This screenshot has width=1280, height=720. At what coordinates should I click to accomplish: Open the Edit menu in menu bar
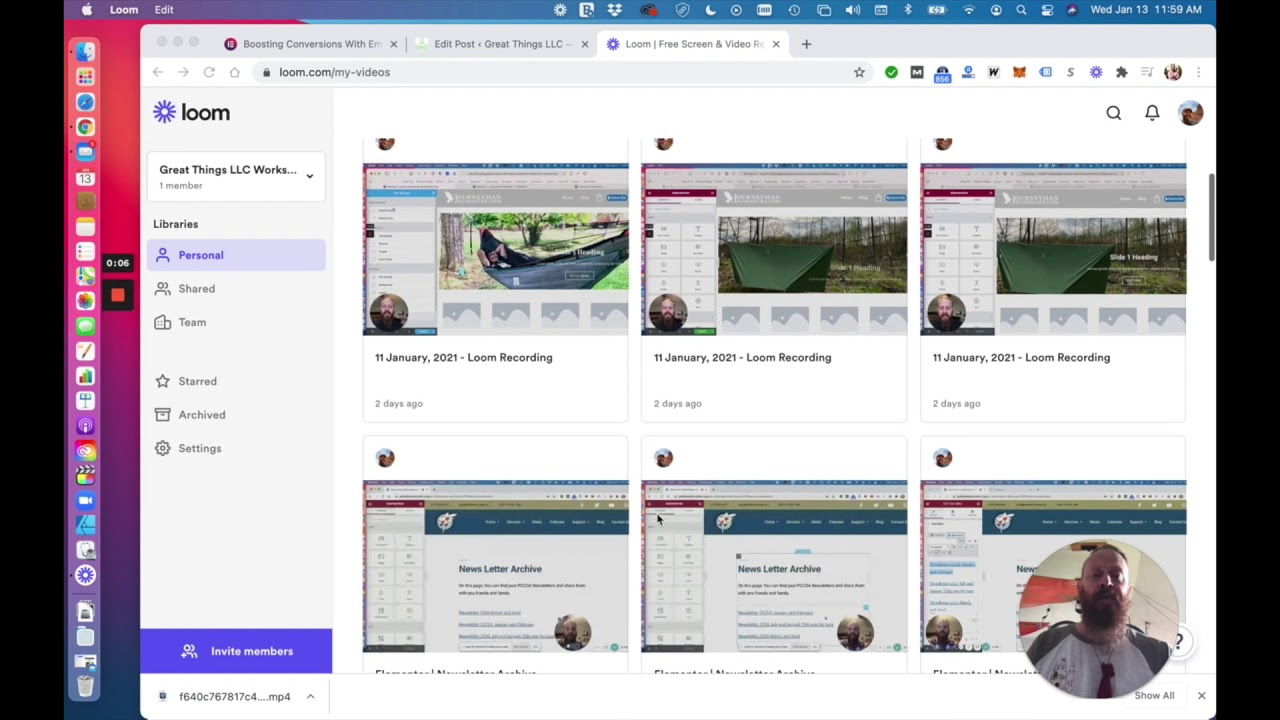pos(164,10)
